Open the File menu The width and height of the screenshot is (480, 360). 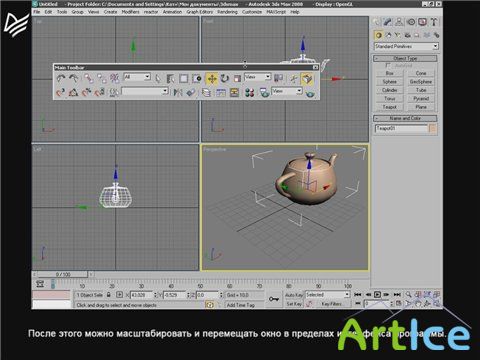point(37,12)
